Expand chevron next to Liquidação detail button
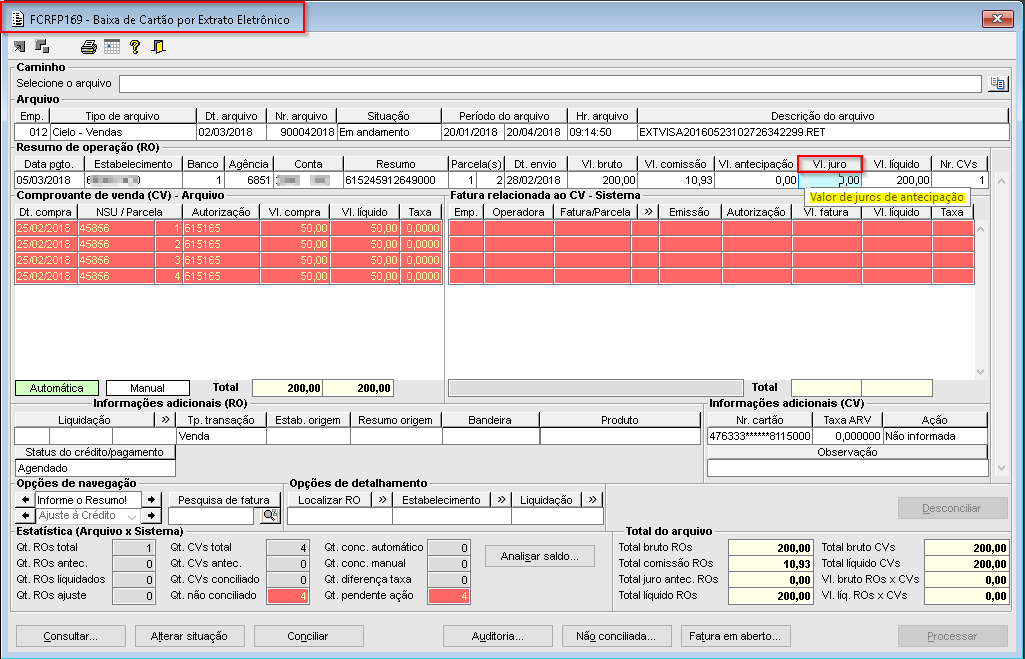Viewport: 1025px width, 659px height. (x=592, y=499)
